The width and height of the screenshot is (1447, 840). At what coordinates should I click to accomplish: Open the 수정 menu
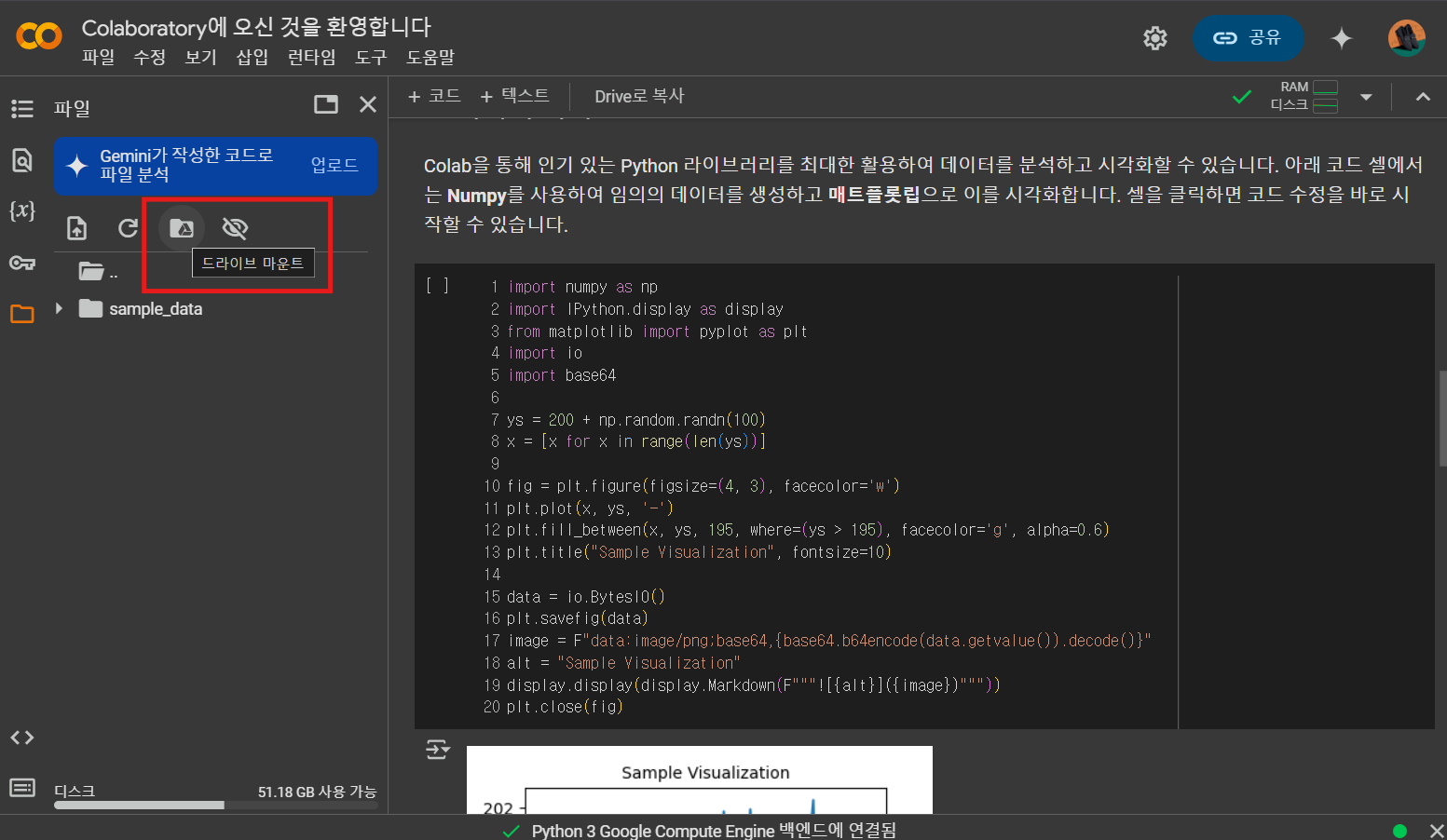(149, 57)
